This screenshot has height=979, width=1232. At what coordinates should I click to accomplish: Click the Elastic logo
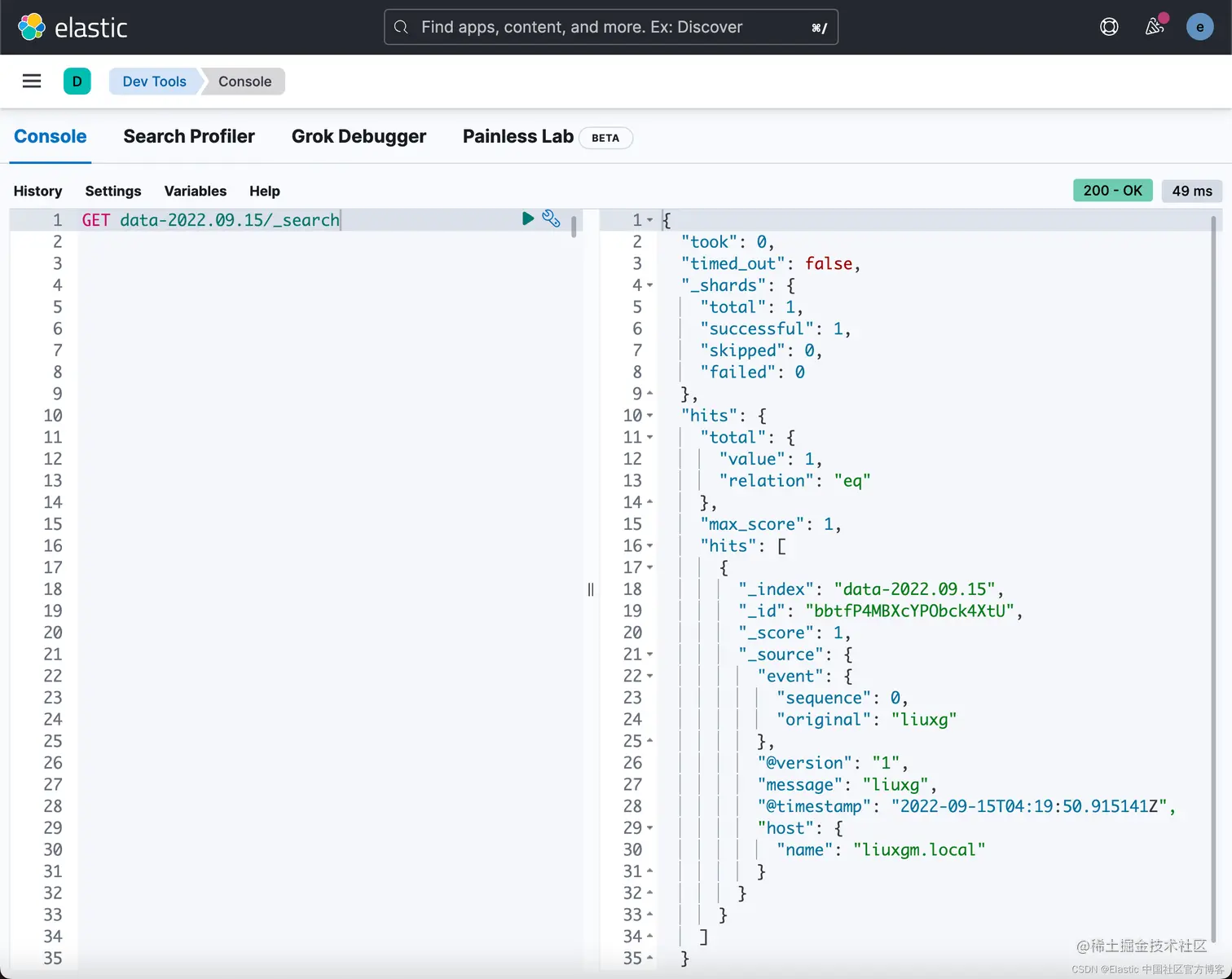click(72, 27)
